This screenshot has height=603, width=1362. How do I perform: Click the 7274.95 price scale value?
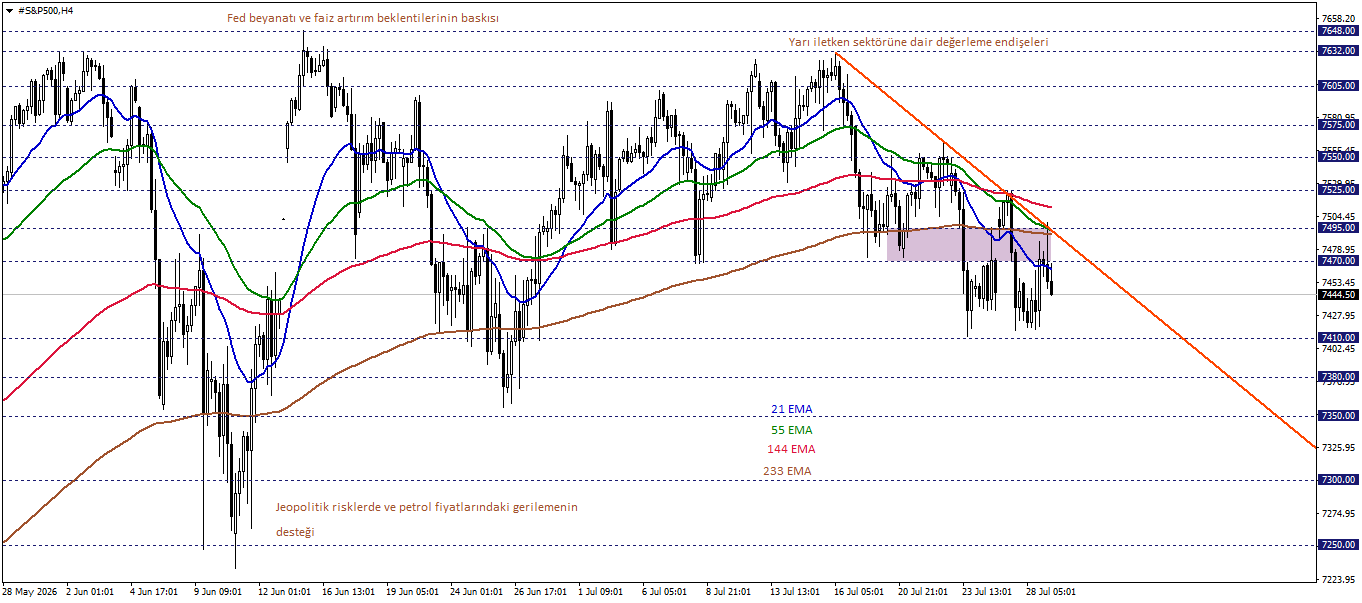(x=1338, y=513)
